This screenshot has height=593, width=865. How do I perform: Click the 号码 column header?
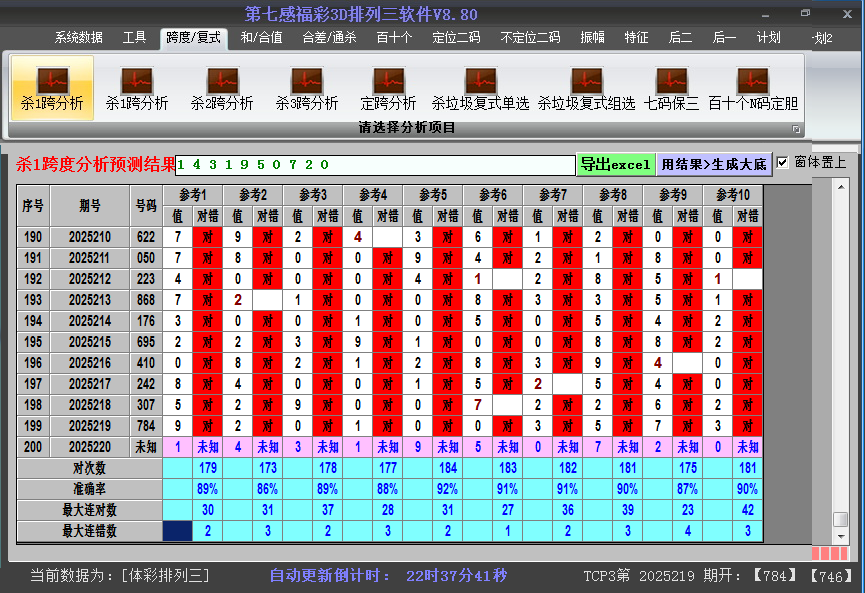[x=146, y=206]
